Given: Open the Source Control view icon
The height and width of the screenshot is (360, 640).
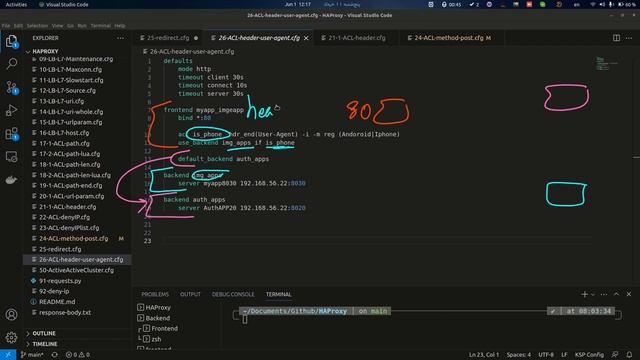Looking at the screenshot, I should [11, 87].
